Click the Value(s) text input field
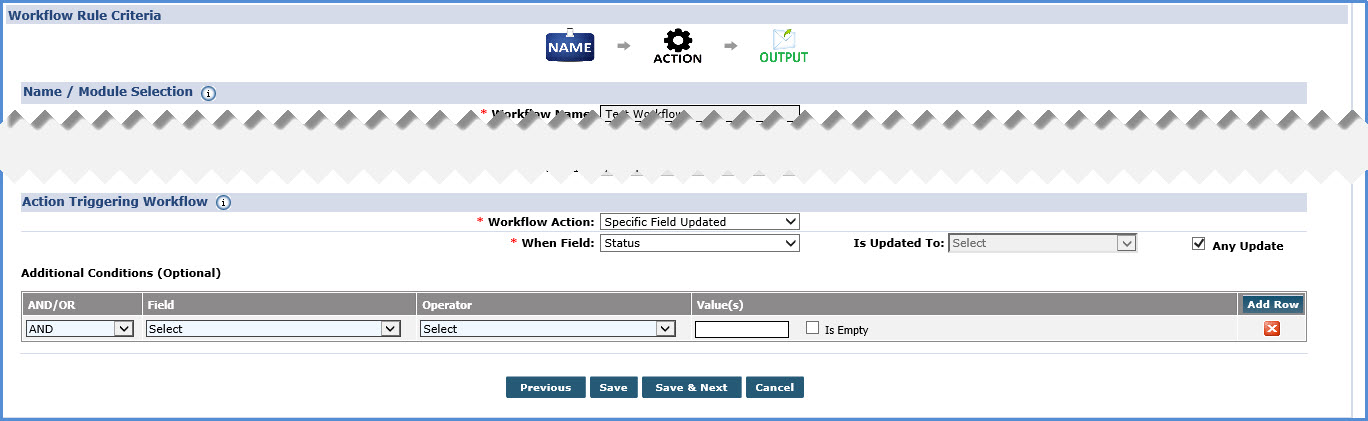 [x=741, y=329]
